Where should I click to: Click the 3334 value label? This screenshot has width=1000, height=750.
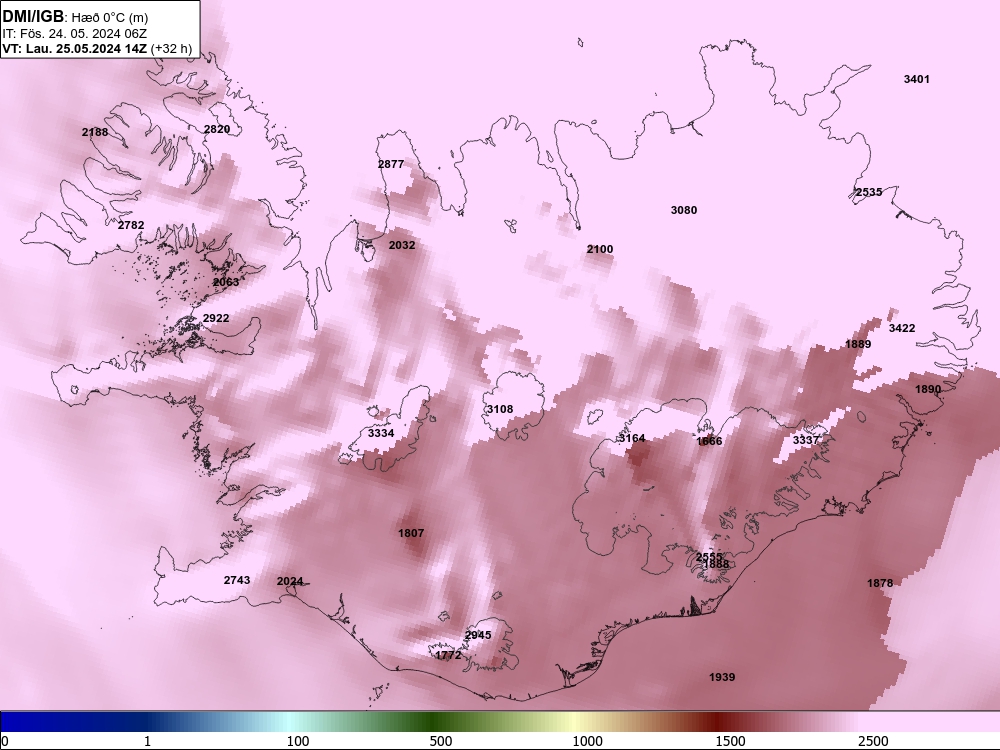[381, 433]
